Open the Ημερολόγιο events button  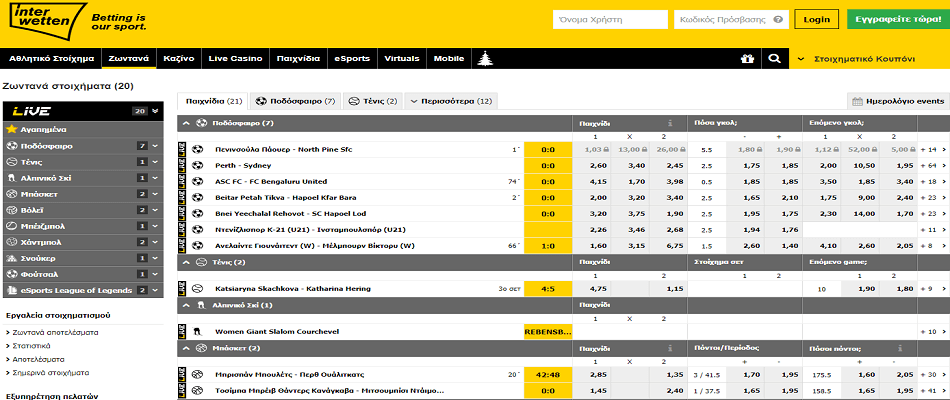click(898, 101)
